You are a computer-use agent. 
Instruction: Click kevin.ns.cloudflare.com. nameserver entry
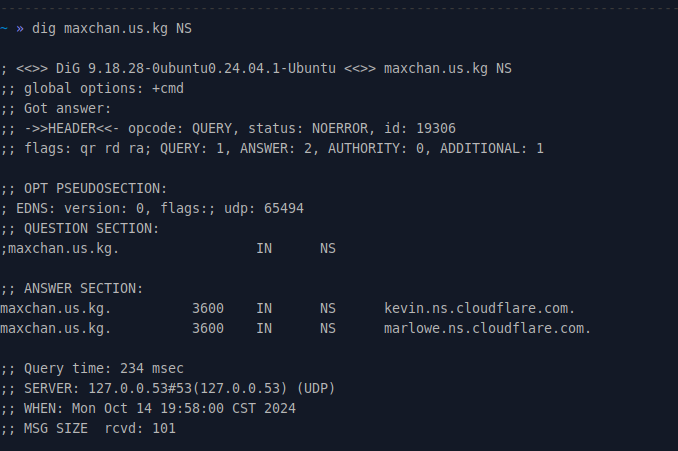pos(480,308)
